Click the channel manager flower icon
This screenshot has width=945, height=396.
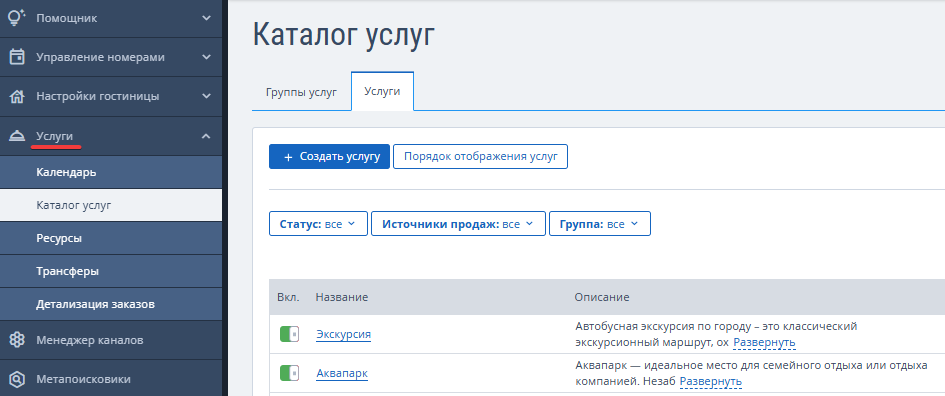tap(17, 340)
